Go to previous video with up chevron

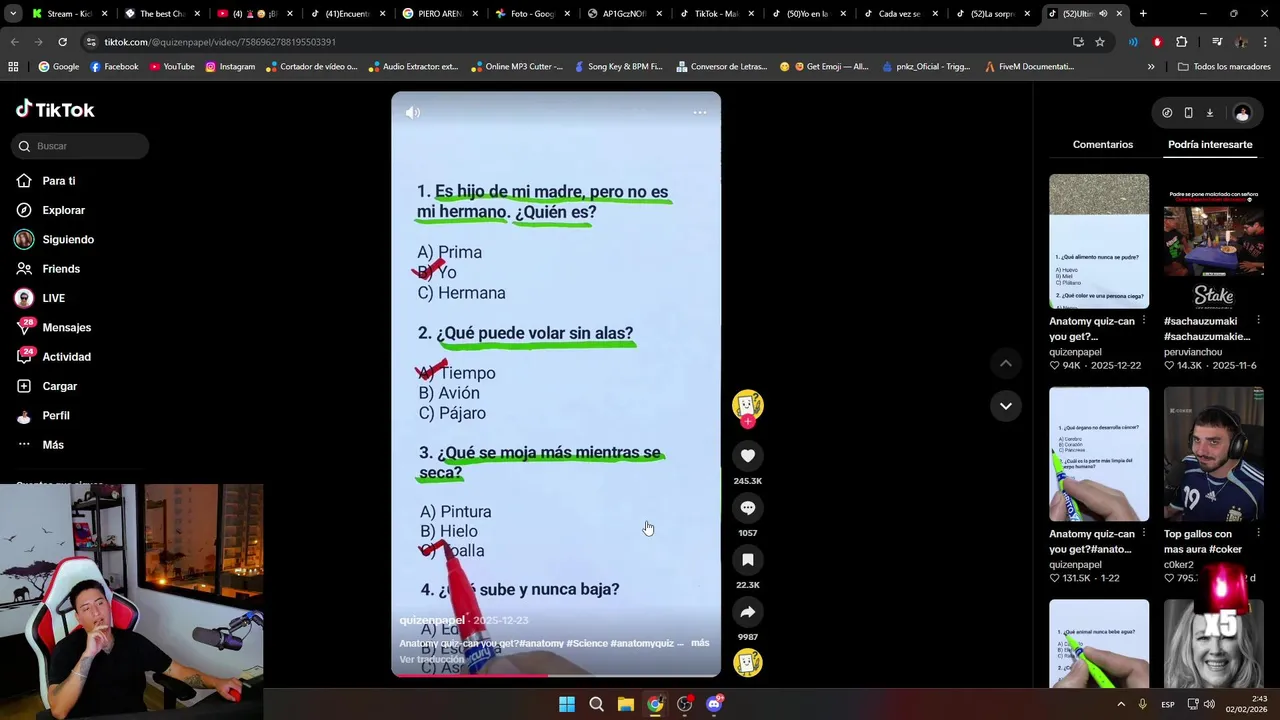click(1006, 364)
